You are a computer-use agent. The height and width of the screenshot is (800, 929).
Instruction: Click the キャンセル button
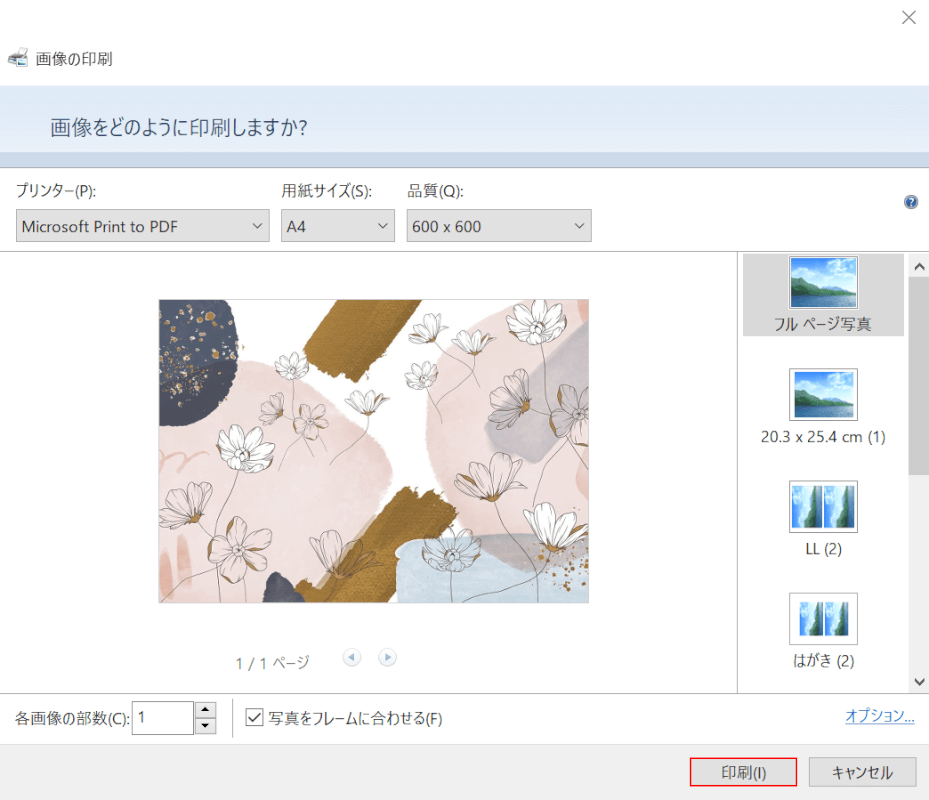click(x=862, y=772)
